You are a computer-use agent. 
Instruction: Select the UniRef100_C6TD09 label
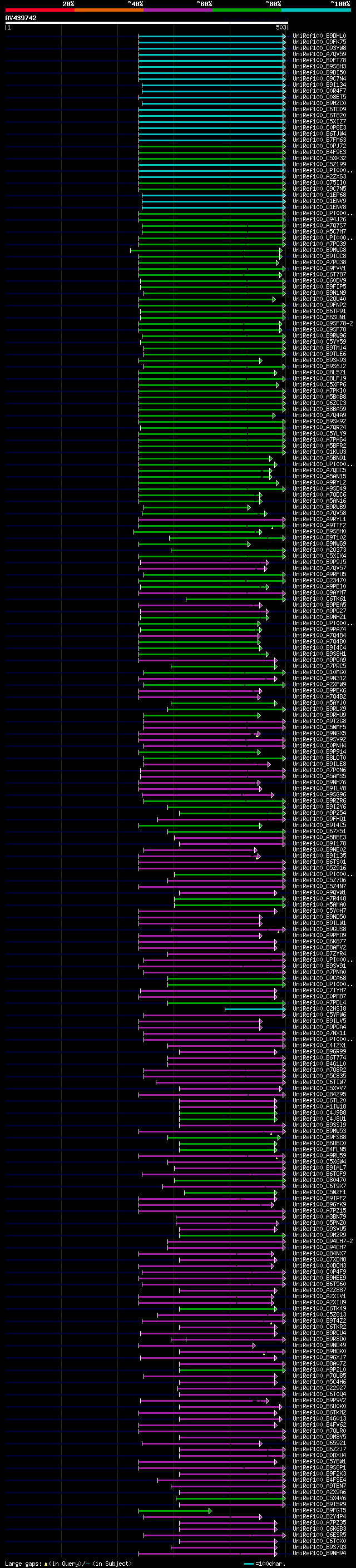319,110
